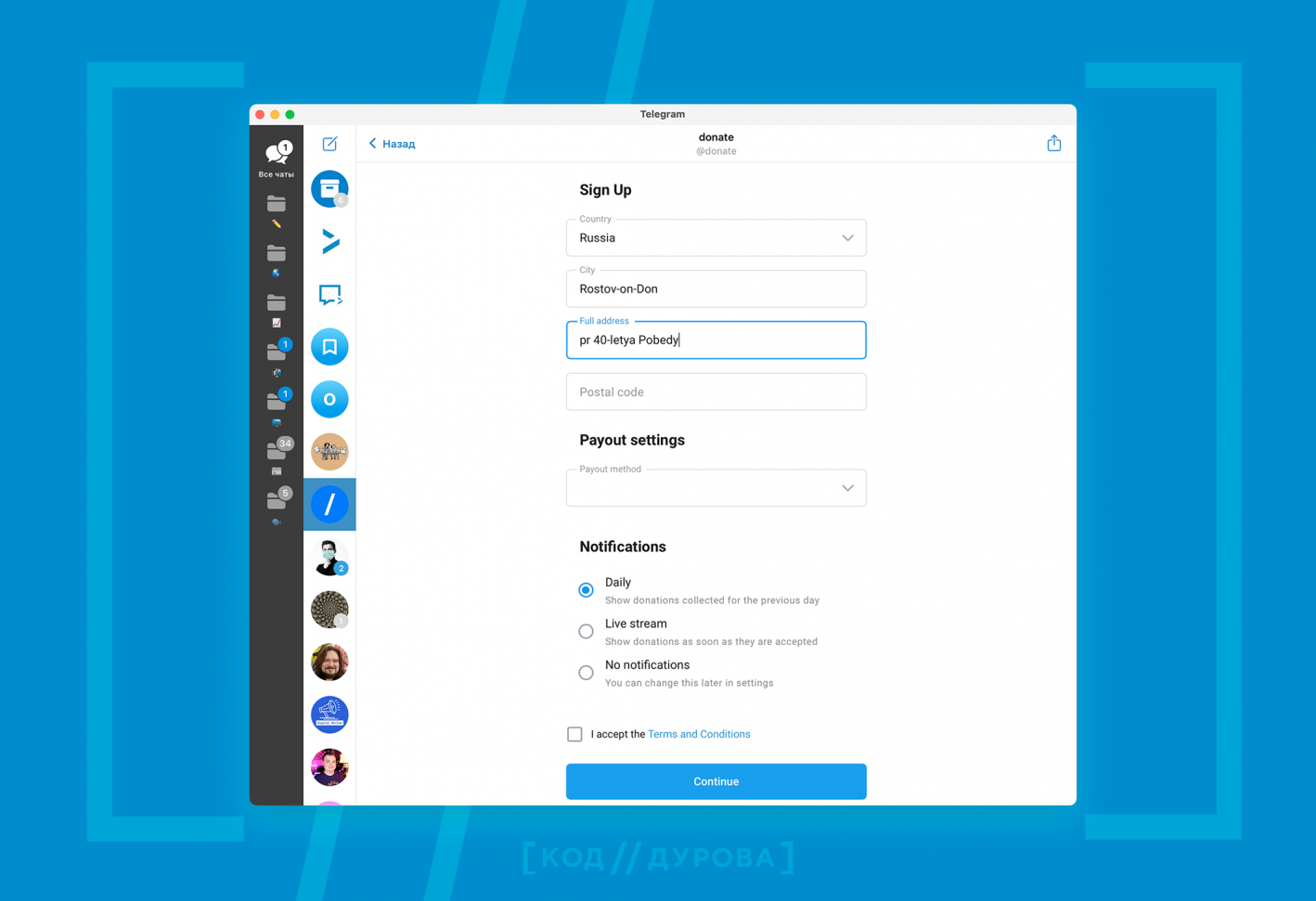Open chat folder showing 5 unread
The height and width of the screenshot is (901, 1316).
click(277, 506)
